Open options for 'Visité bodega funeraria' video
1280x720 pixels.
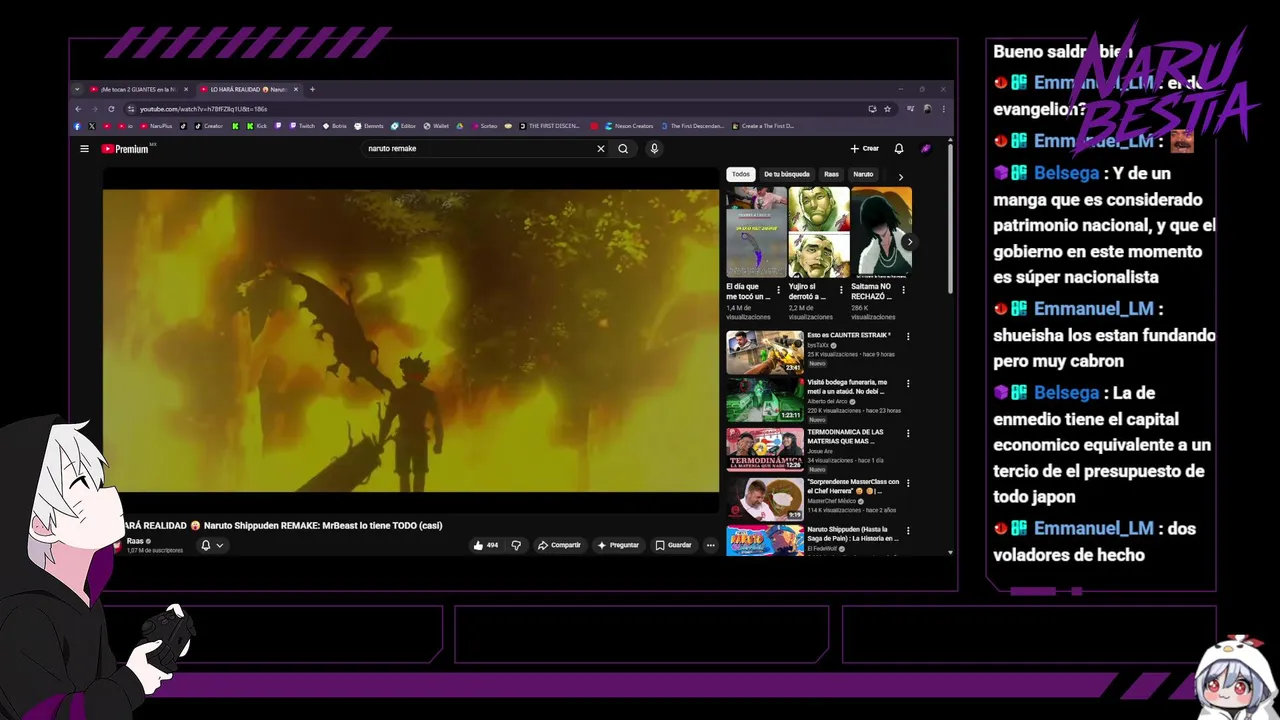coord(908,384)
